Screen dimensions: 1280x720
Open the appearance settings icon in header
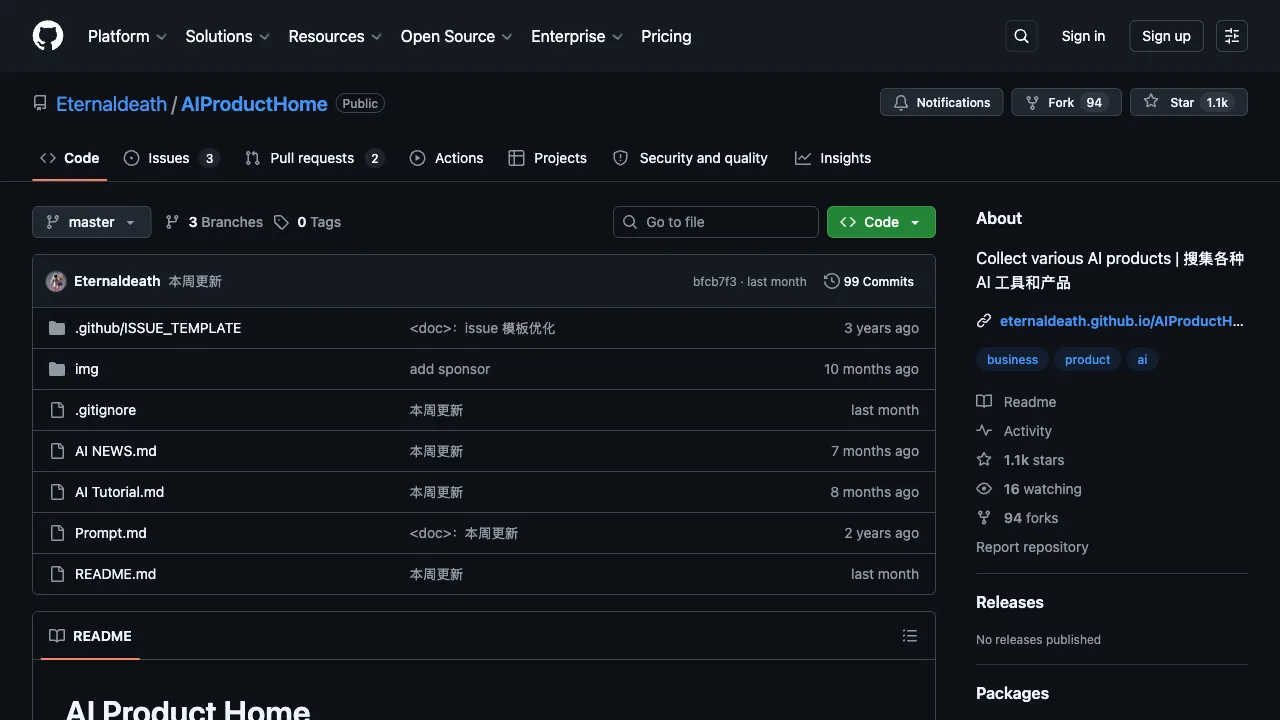click(1232, 36)
